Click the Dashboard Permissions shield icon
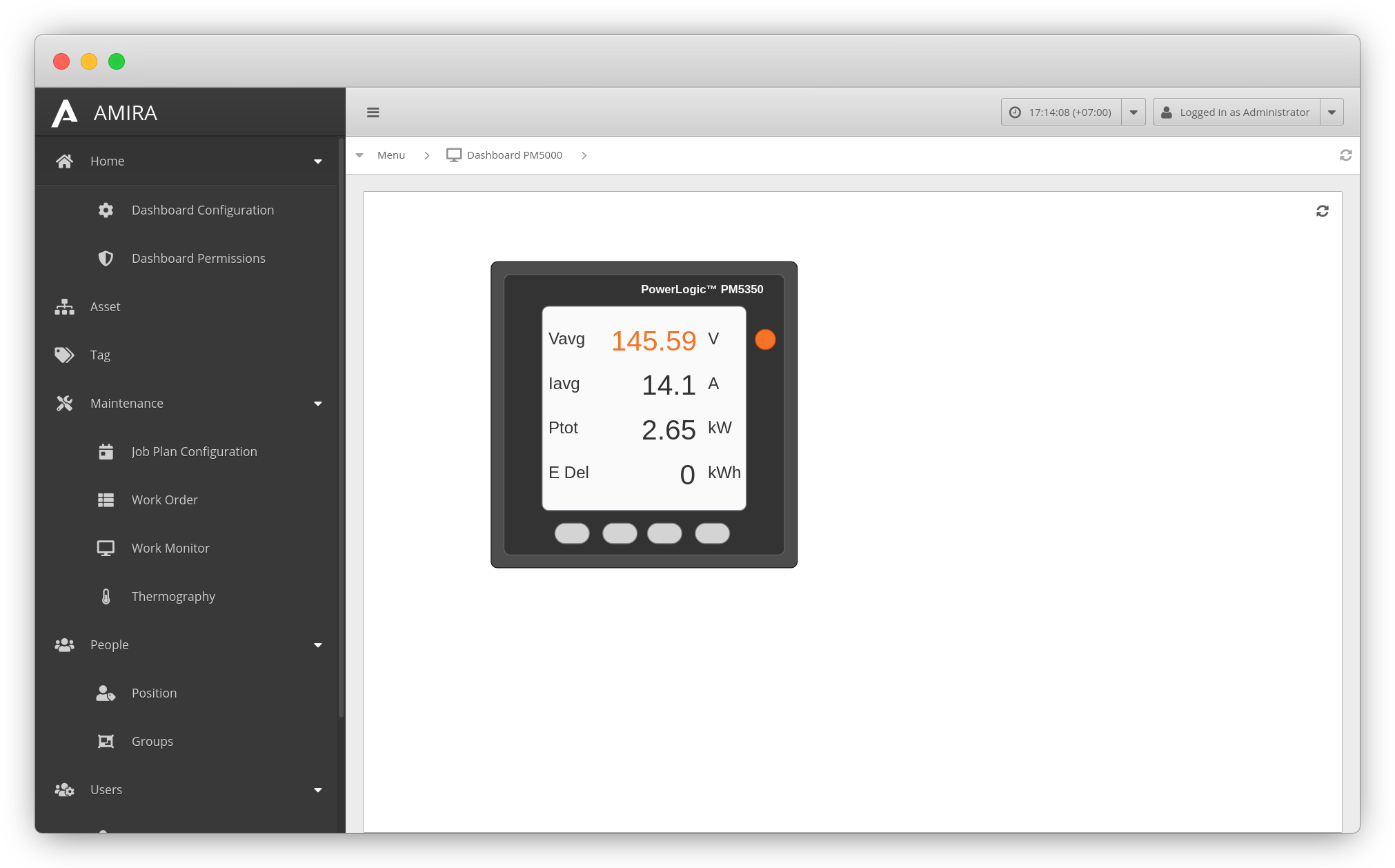The image size is (1395, 868). click(x=106, y=258)
